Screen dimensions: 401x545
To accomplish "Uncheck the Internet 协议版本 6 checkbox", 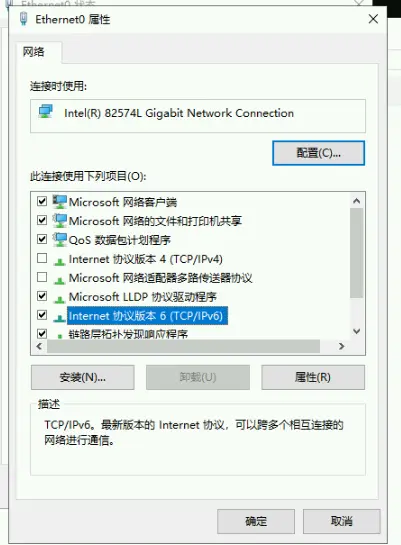I will pyautogui.click(x=42, y=315).
